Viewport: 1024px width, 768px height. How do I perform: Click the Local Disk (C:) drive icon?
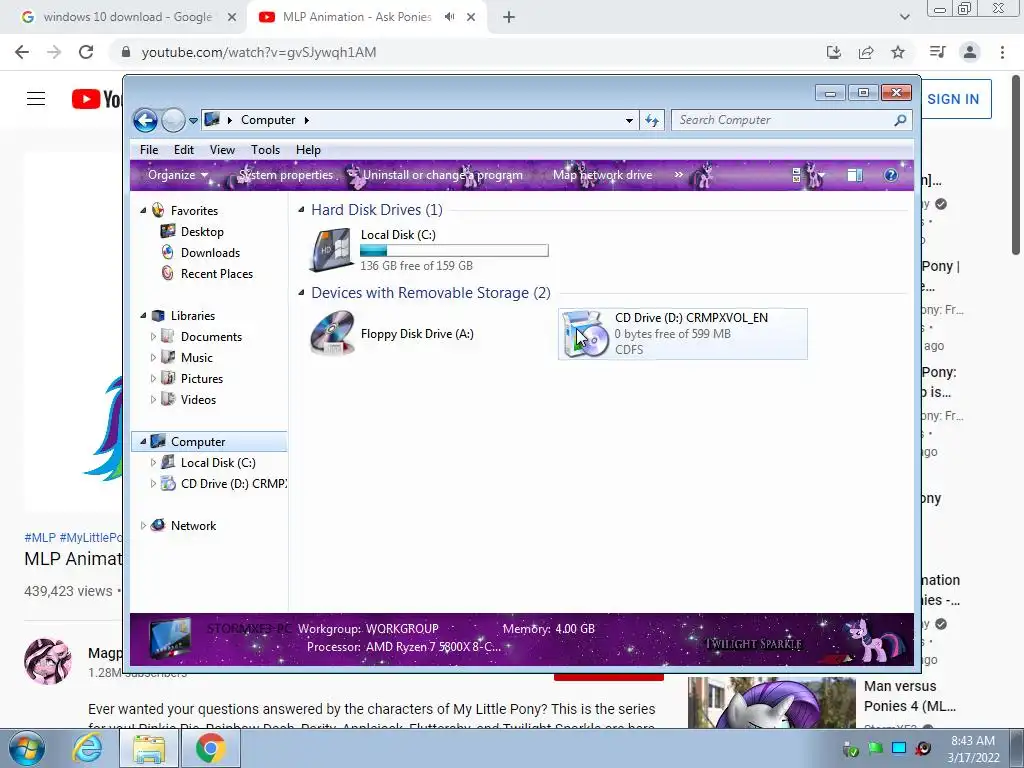click(x=332, y=249)
